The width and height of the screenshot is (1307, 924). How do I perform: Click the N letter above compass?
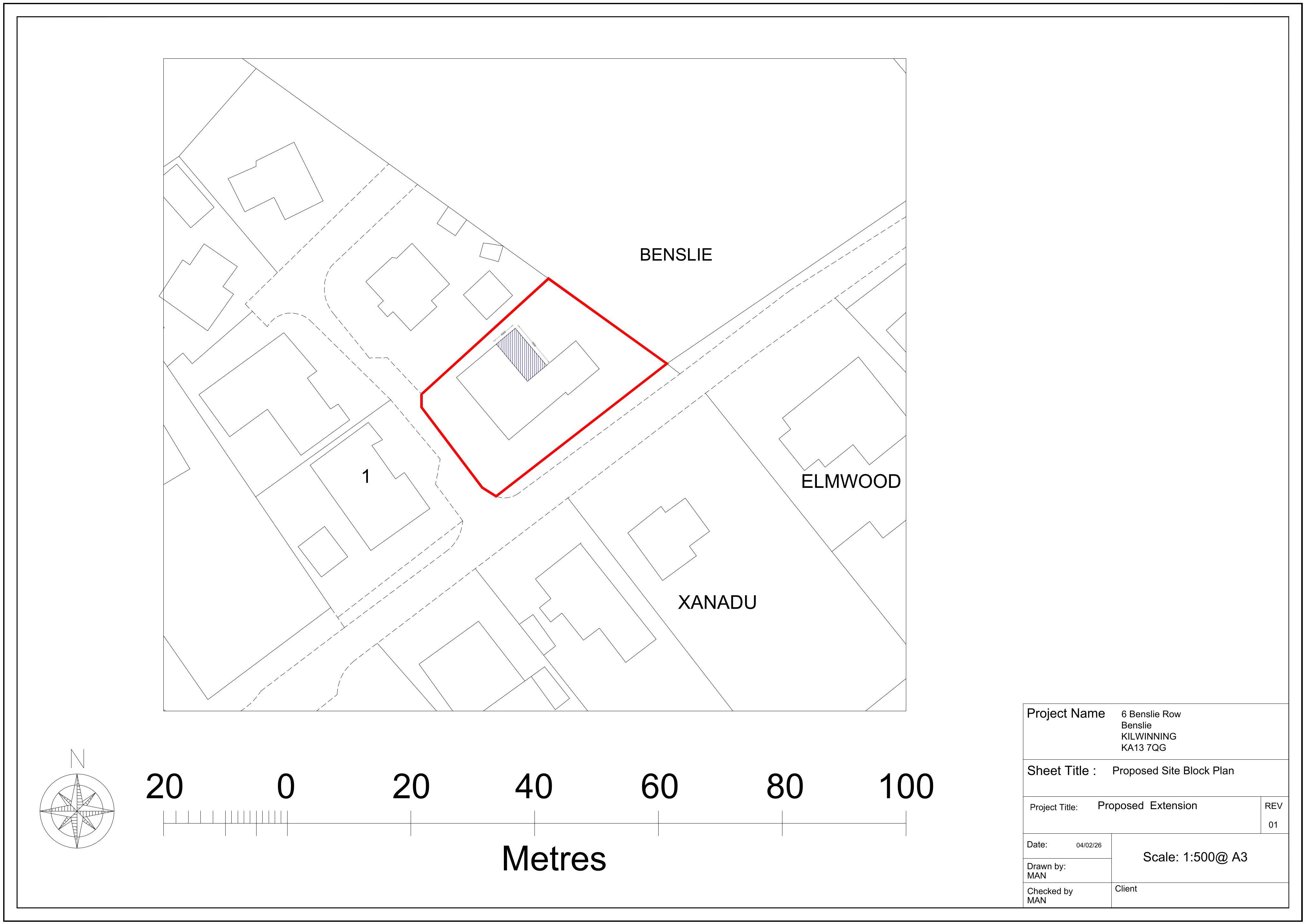coord(78,758)
